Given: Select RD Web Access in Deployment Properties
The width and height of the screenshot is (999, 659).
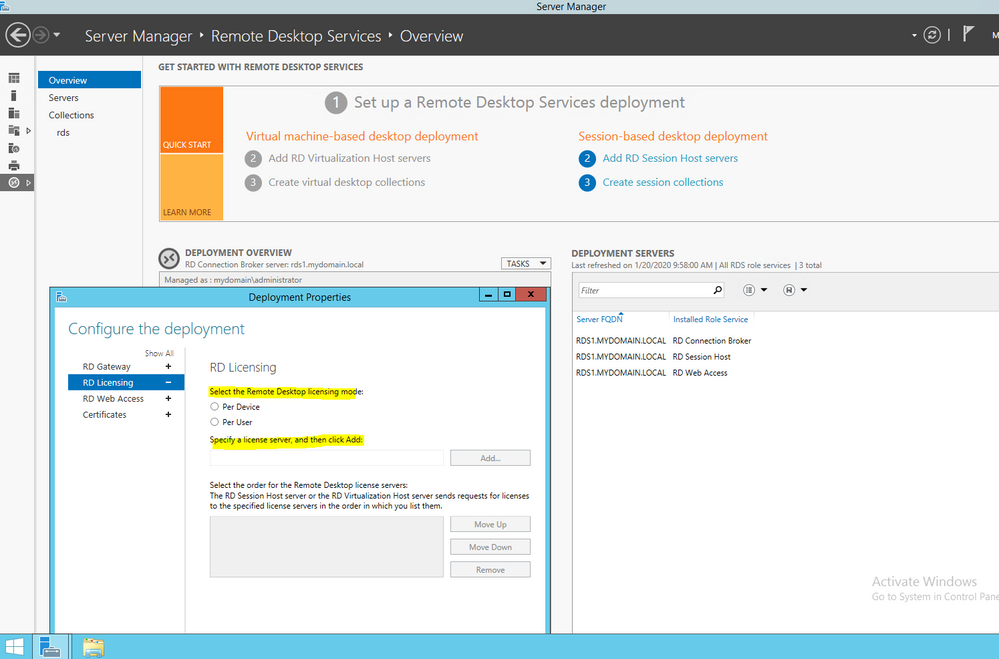Looking at the screenshot, I should 113,398.
